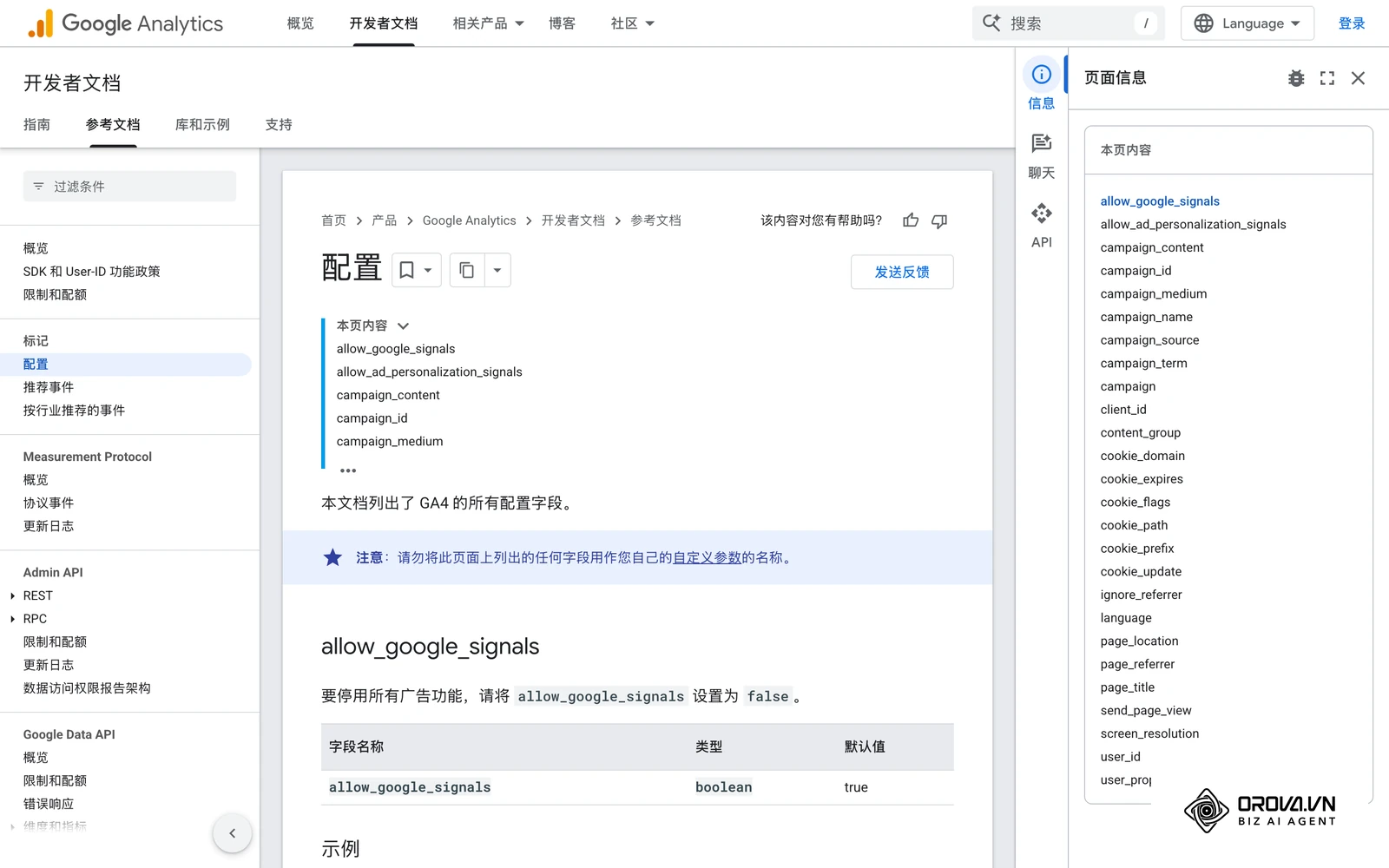Open the 概览 top navigation item

point(300,23)
